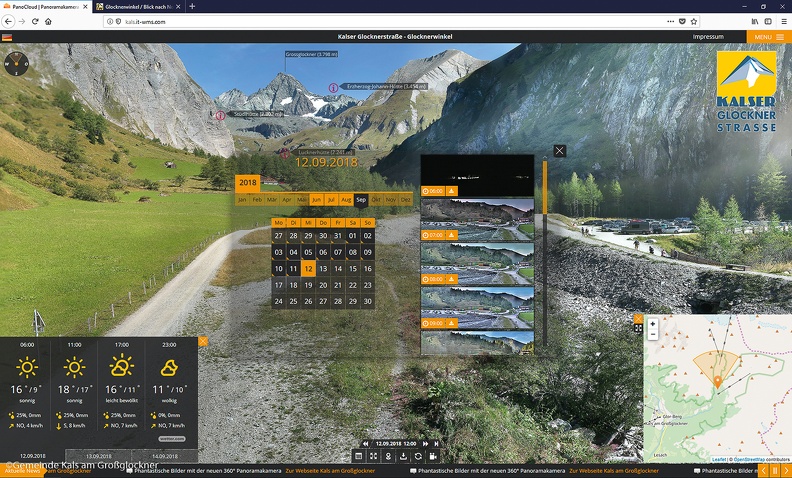This screenshot has height=478, width=792.
Task: Go to browser home page
Action: point(48,21)
